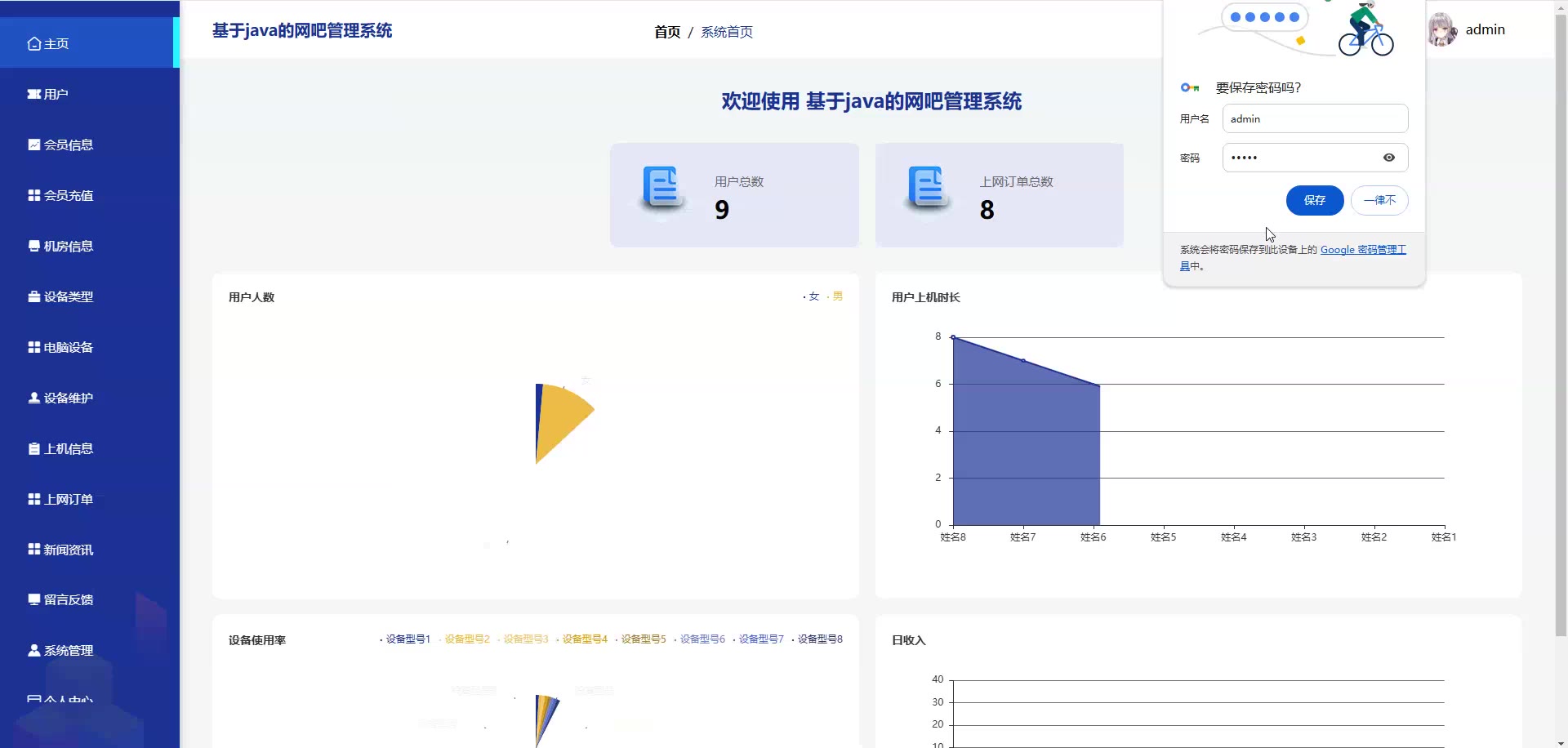
Task: Click the 上机信息 clipboard icon
Action: coord(34,449)
